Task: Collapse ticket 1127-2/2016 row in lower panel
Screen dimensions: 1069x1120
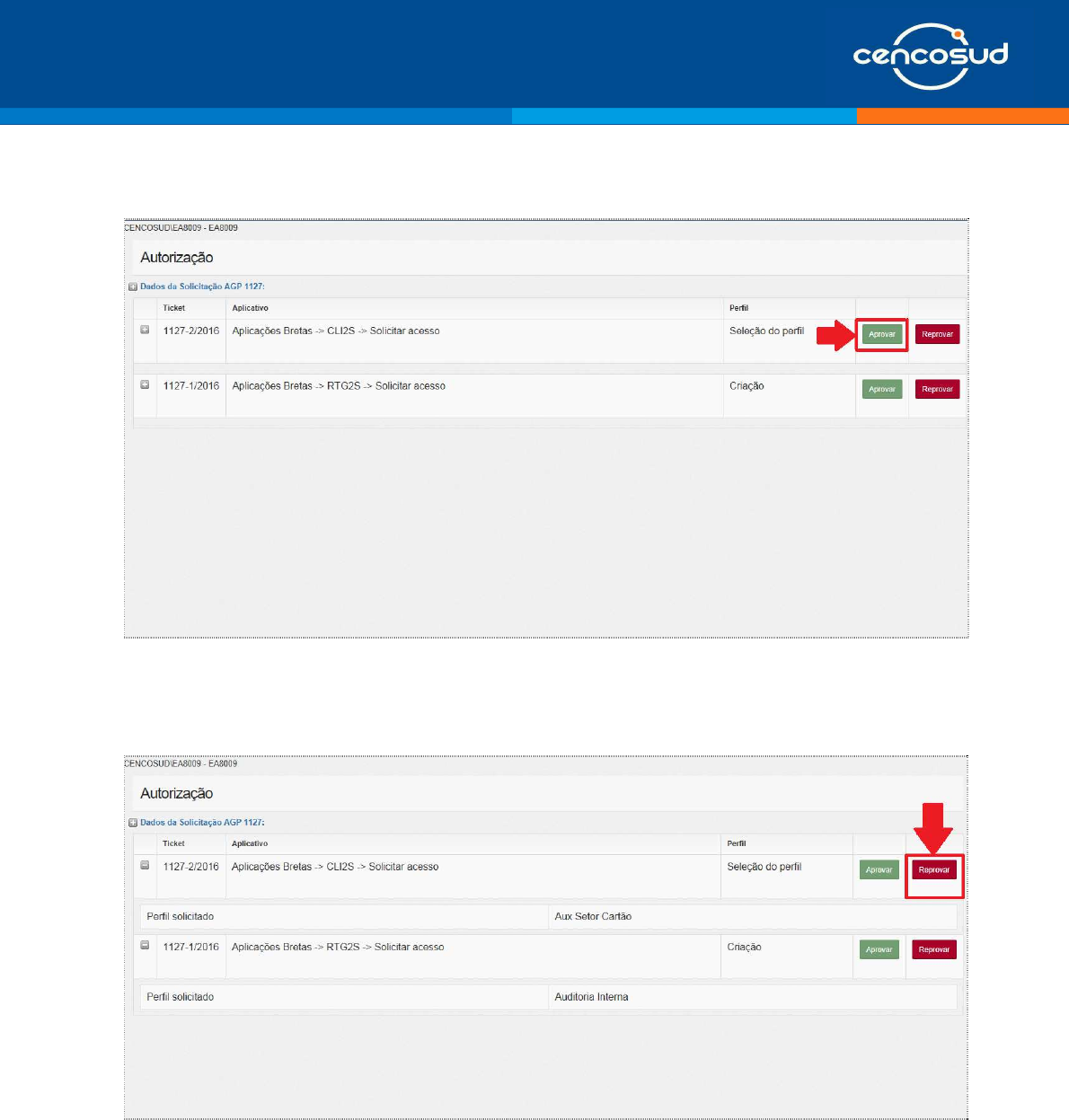Action: point(145,866)
